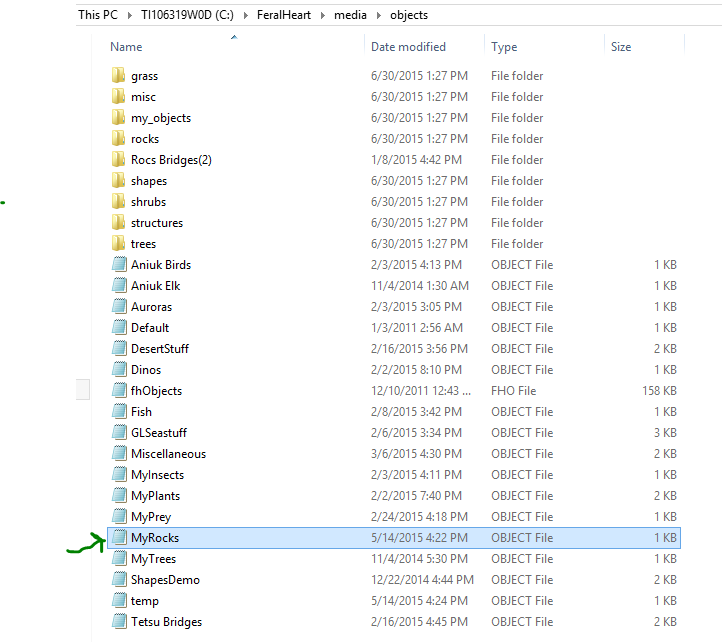
Task: Select the shapes folder icon
Action: tap(118, 181)
